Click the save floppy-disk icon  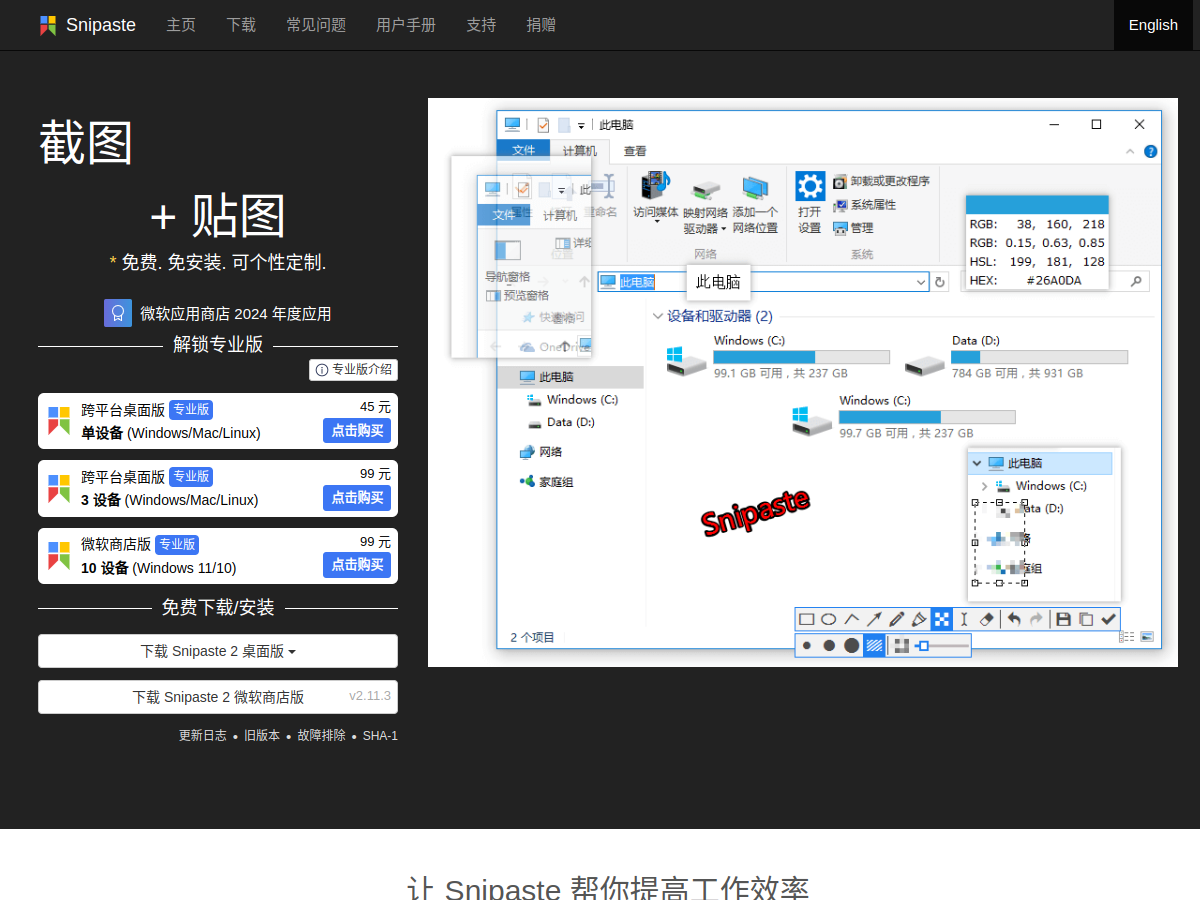(1063, 619)
